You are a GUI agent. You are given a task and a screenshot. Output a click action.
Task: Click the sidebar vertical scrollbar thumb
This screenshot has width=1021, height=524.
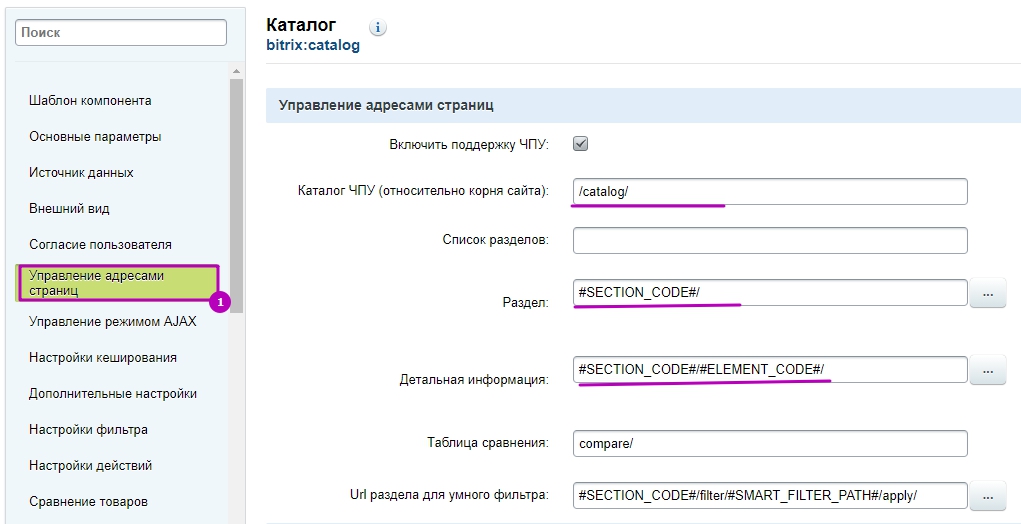[x=236, y=195]
